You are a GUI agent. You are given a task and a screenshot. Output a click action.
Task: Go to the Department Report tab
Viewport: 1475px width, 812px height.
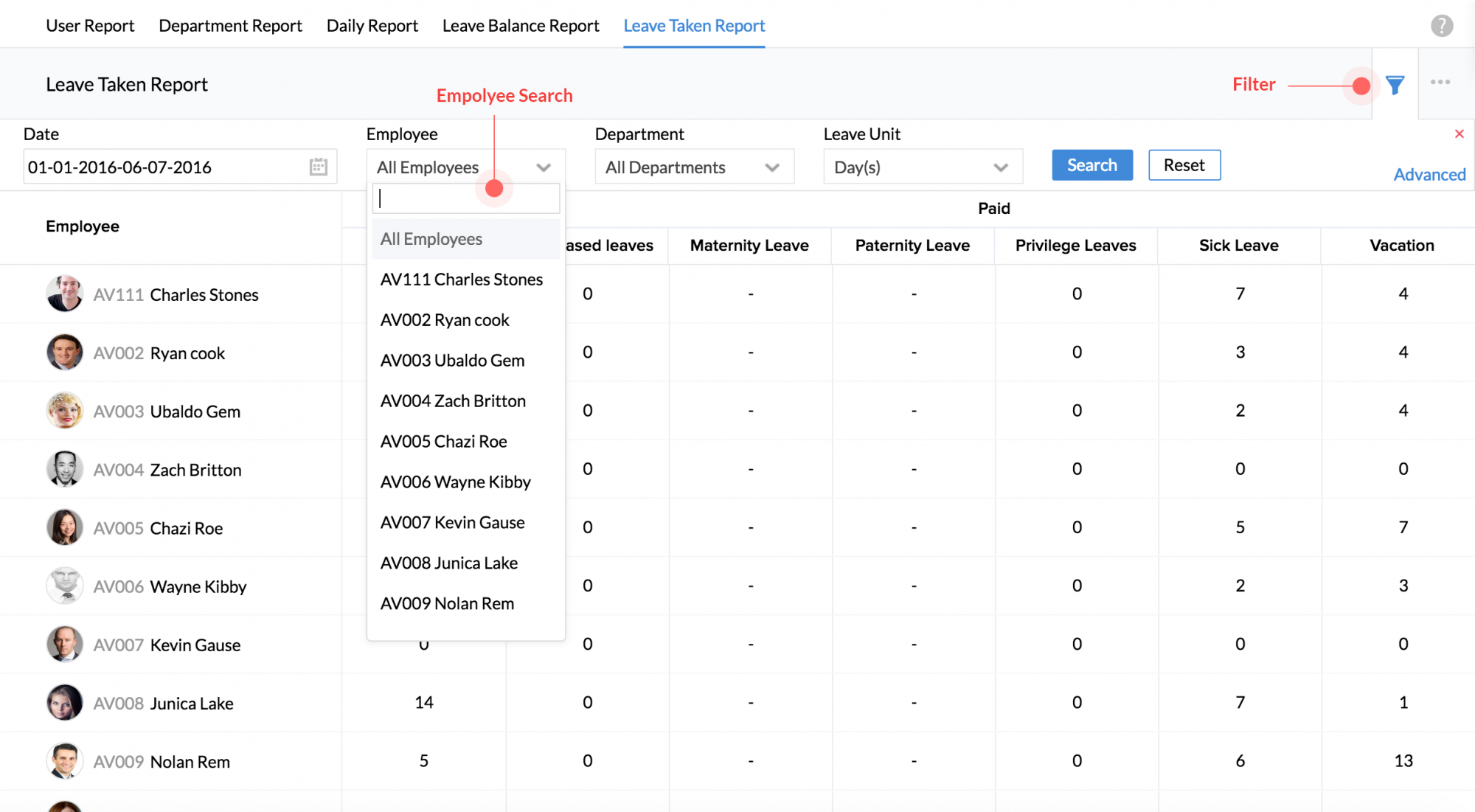point(230,26)
